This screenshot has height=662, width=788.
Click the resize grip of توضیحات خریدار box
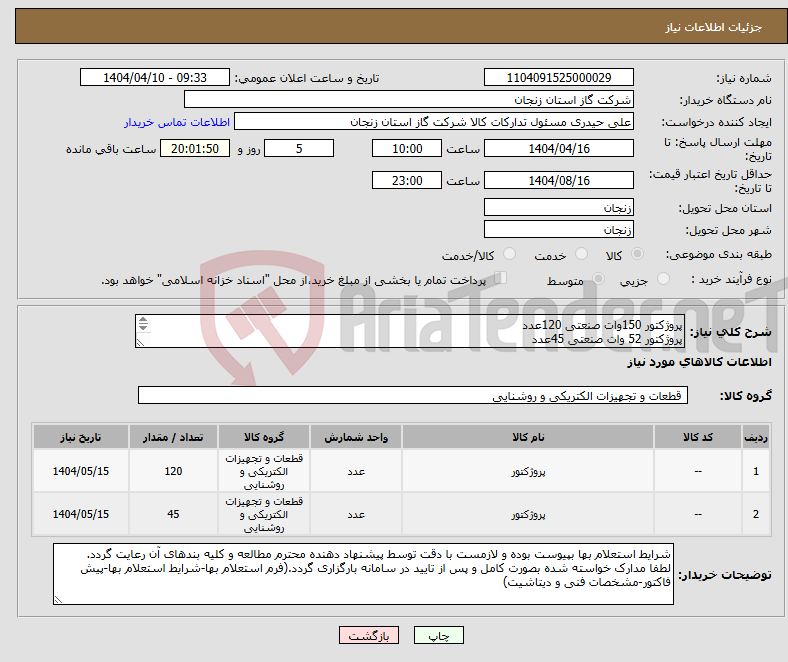pyautogui.click(x=58, y=599)
